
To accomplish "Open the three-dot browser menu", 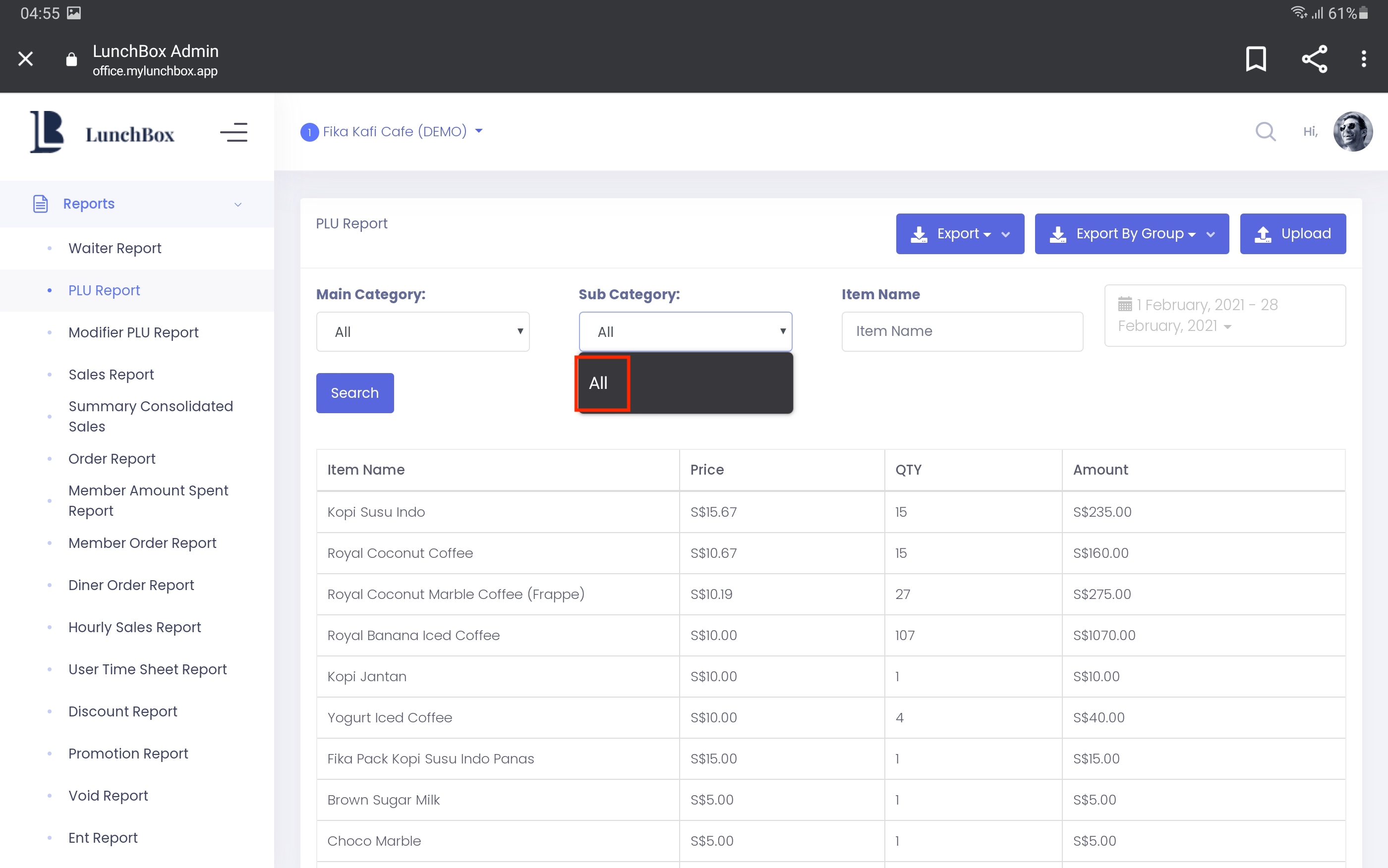I will (x=1363, y=58).
